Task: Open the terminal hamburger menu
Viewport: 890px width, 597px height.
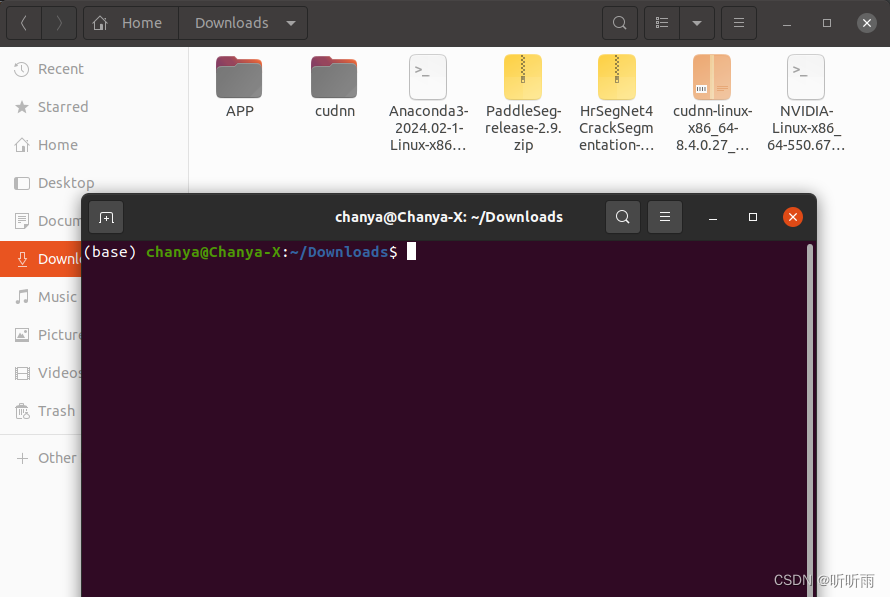Action: point(664,217)
